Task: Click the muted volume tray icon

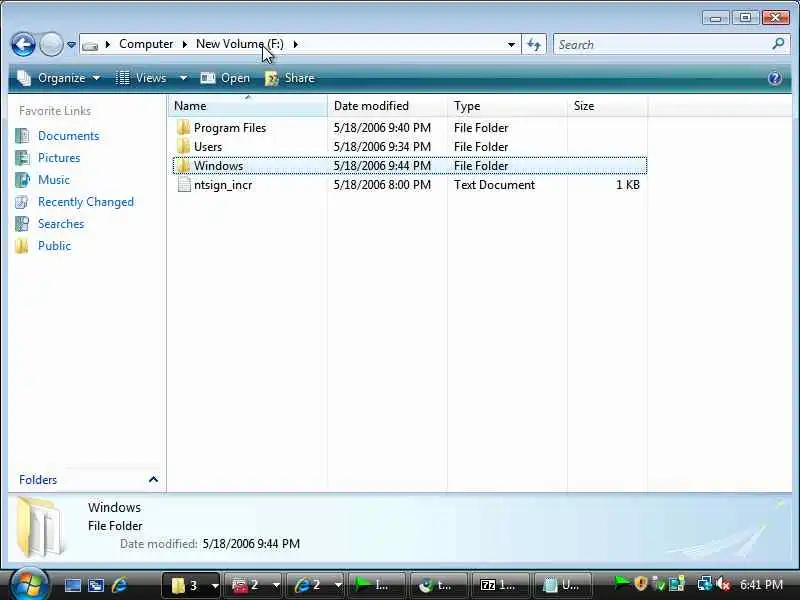Action: click(x=723, y=584)
